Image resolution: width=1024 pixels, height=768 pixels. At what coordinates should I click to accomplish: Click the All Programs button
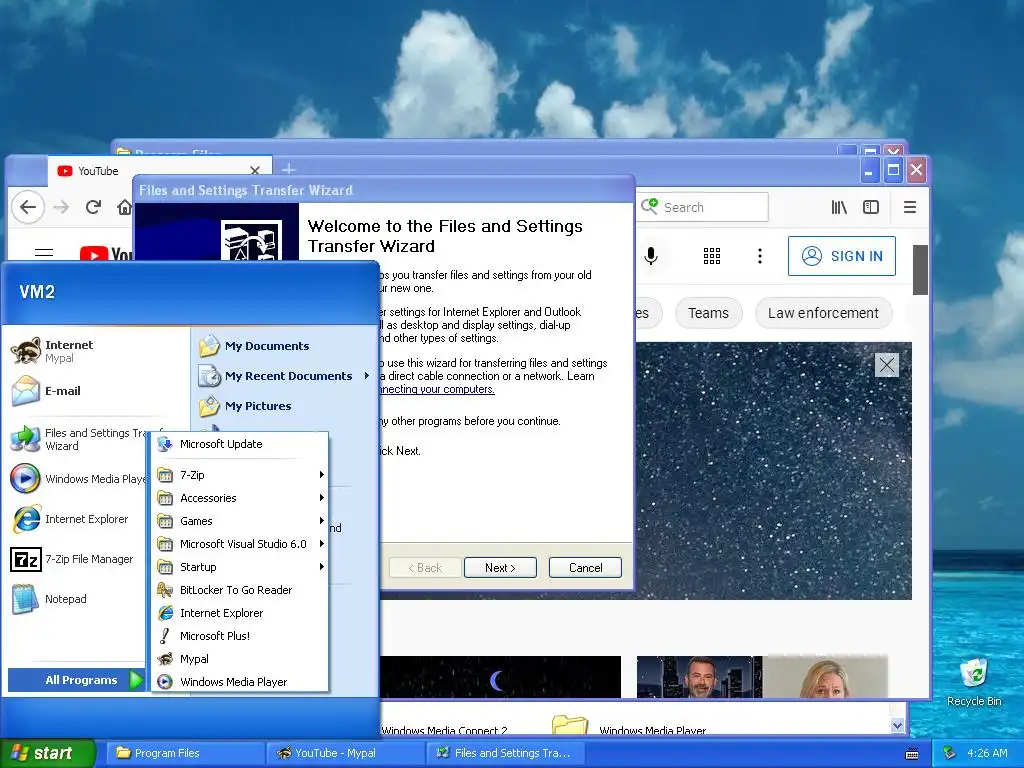(x=76, y=680)
